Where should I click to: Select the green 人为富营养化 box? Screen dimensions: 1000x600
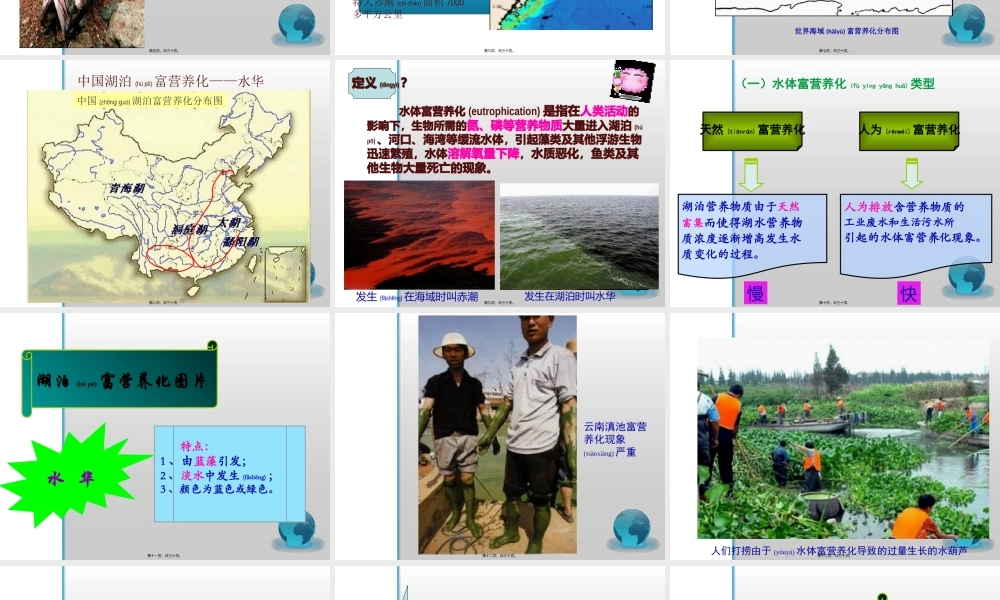point(908,130)
